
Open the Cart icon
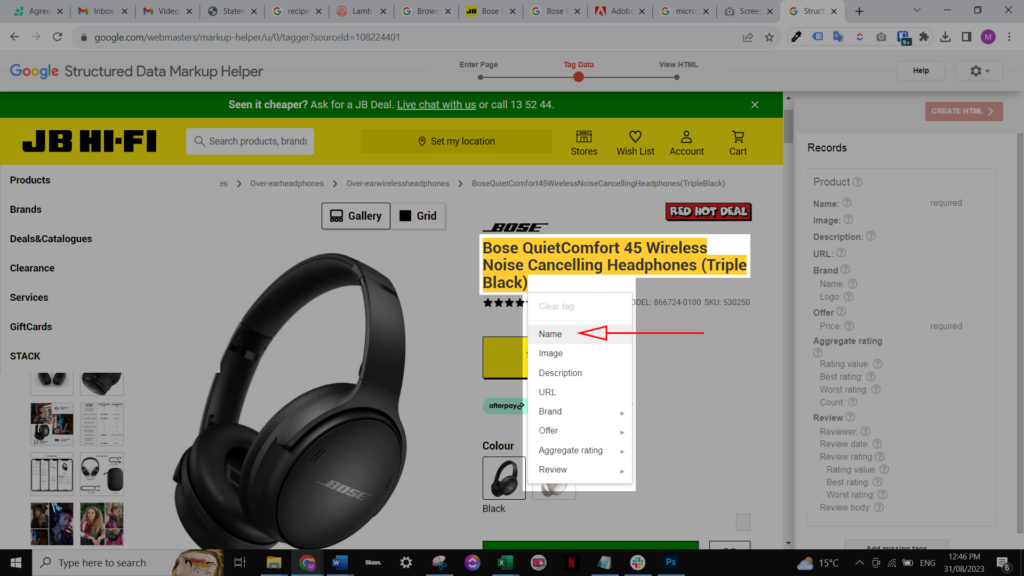click(737, 142)
